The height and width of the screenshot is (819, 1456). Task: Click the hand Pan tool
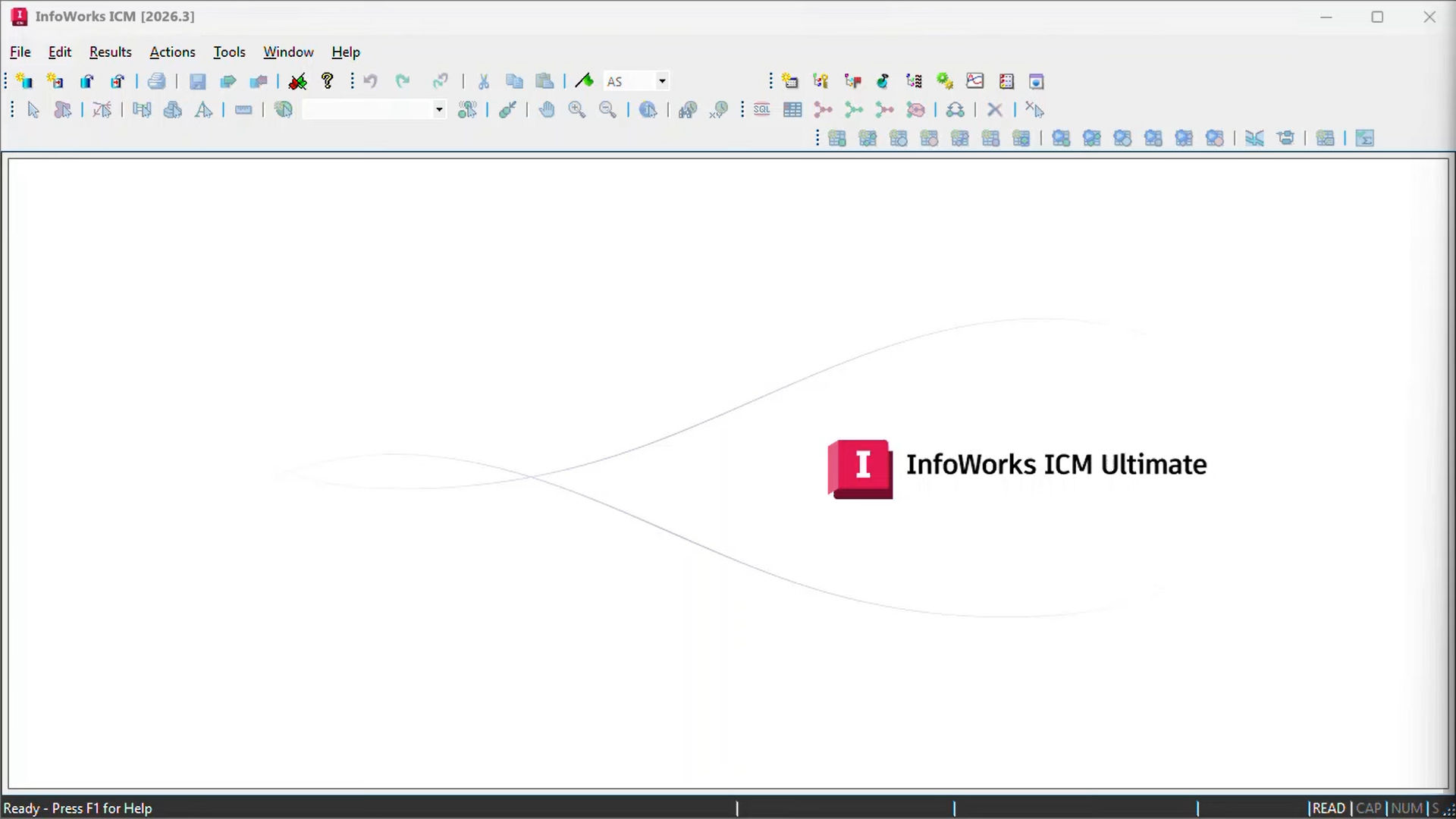click(x=546, y=110)
